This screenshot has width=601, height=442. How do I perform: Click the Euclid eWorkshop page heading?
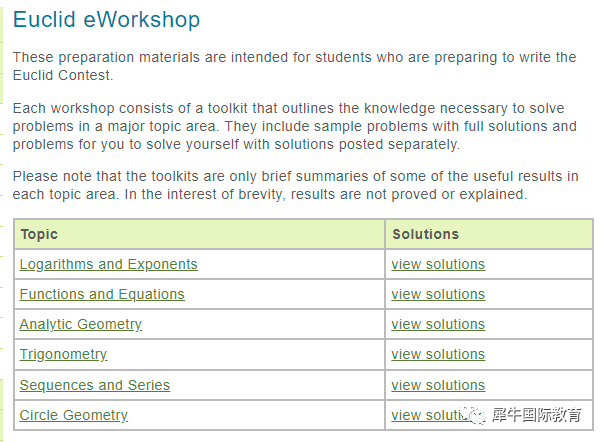(107, 19)
